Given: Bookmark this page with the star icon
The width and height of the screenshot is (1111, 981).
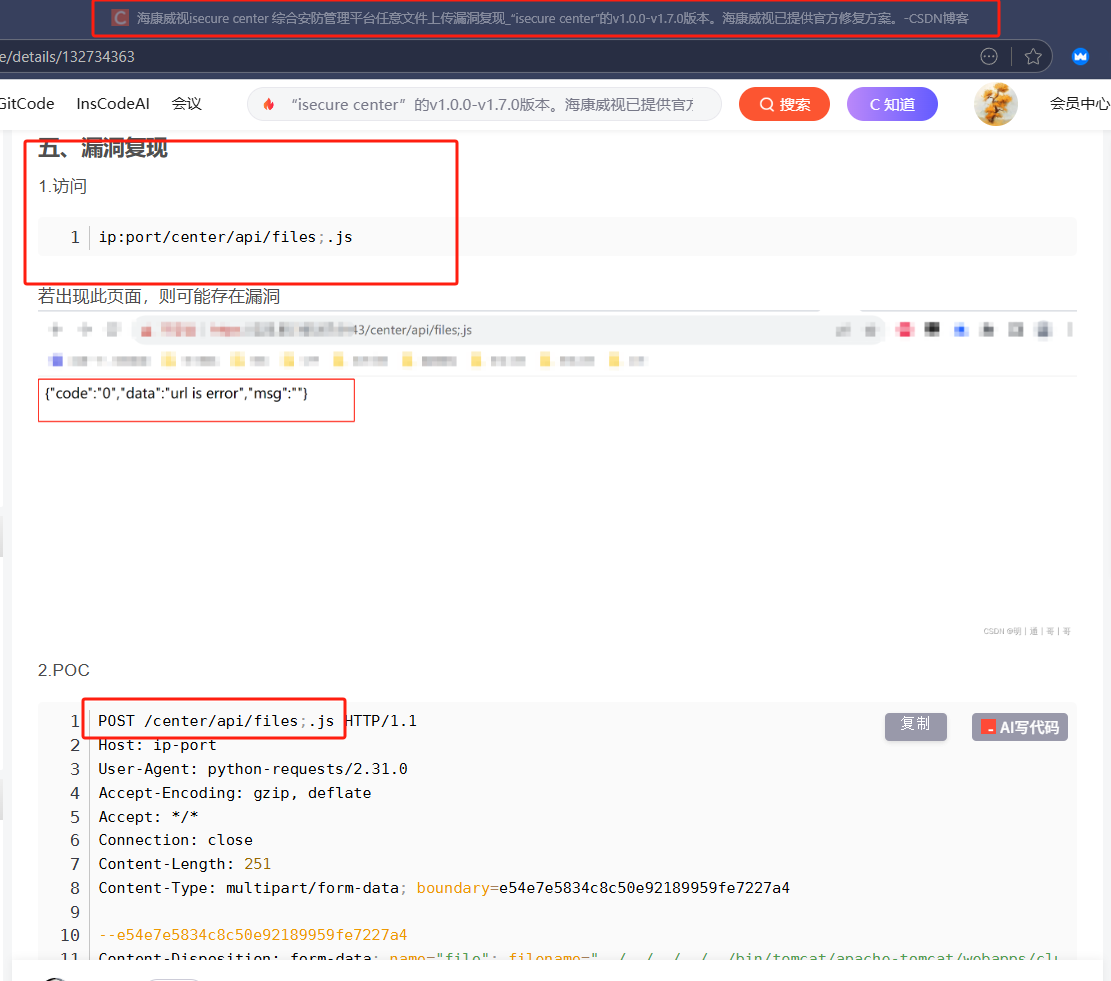Looking at the screenshot, I should 1033,57.
